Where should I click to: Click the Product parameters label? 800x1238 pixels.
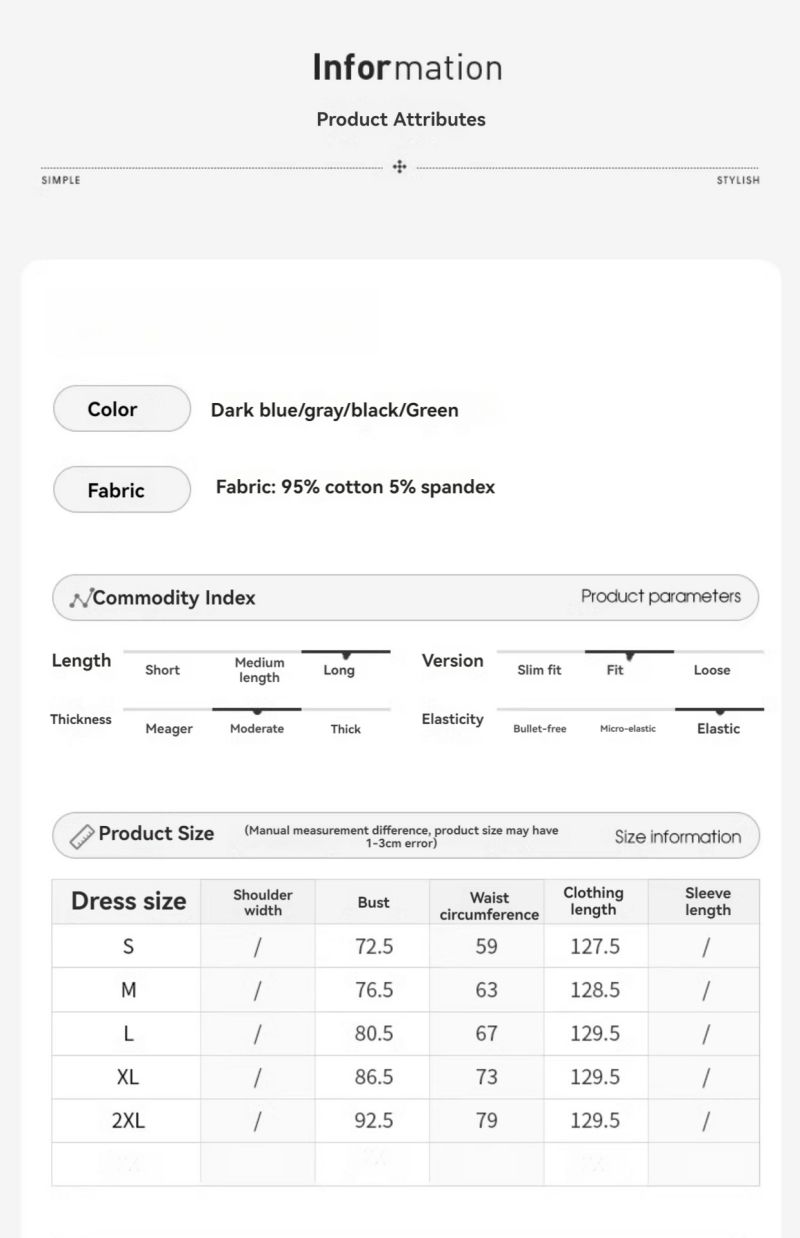(x=661, y=597)
